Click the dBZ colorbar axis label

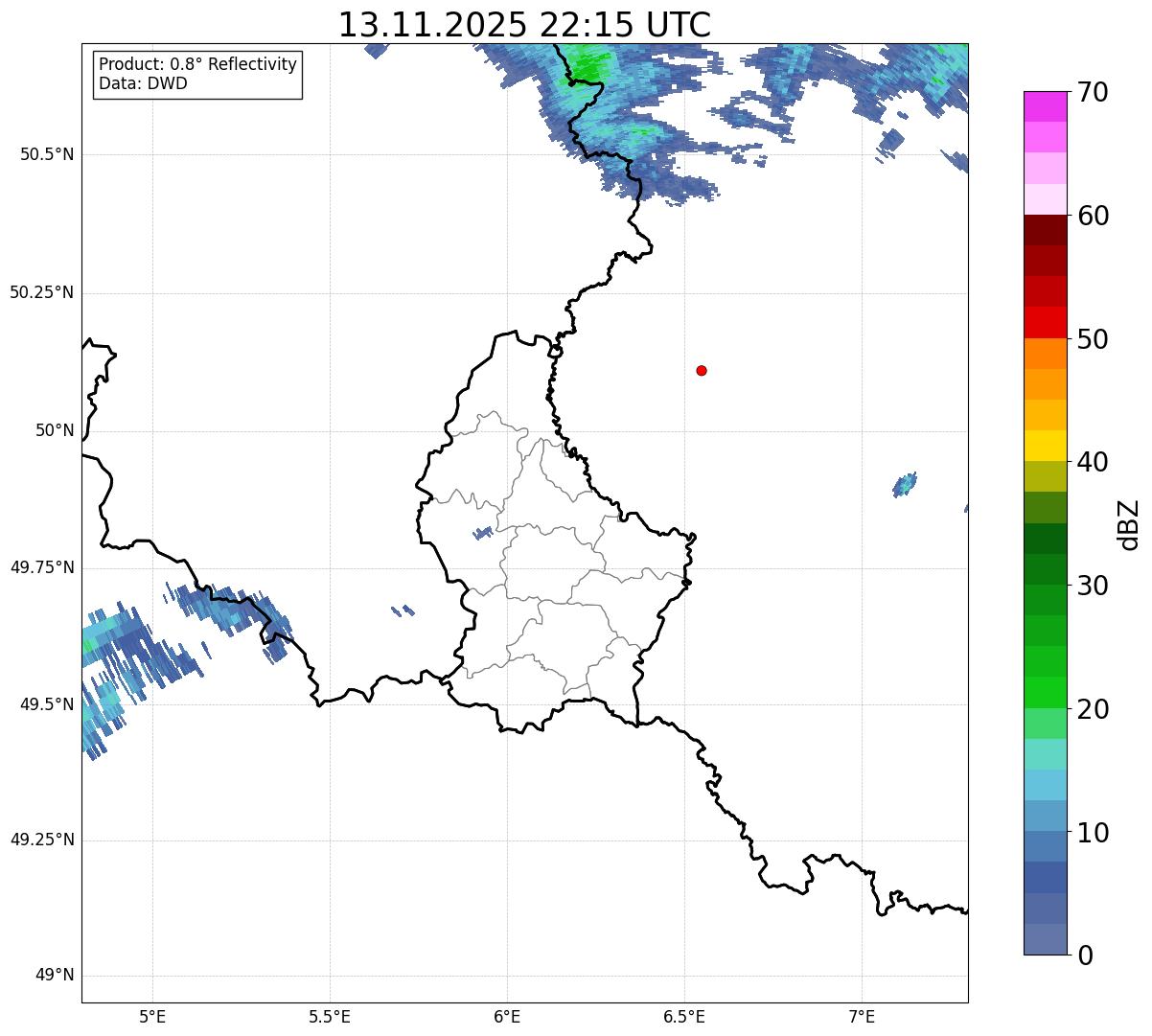(x=1129, y=524)
